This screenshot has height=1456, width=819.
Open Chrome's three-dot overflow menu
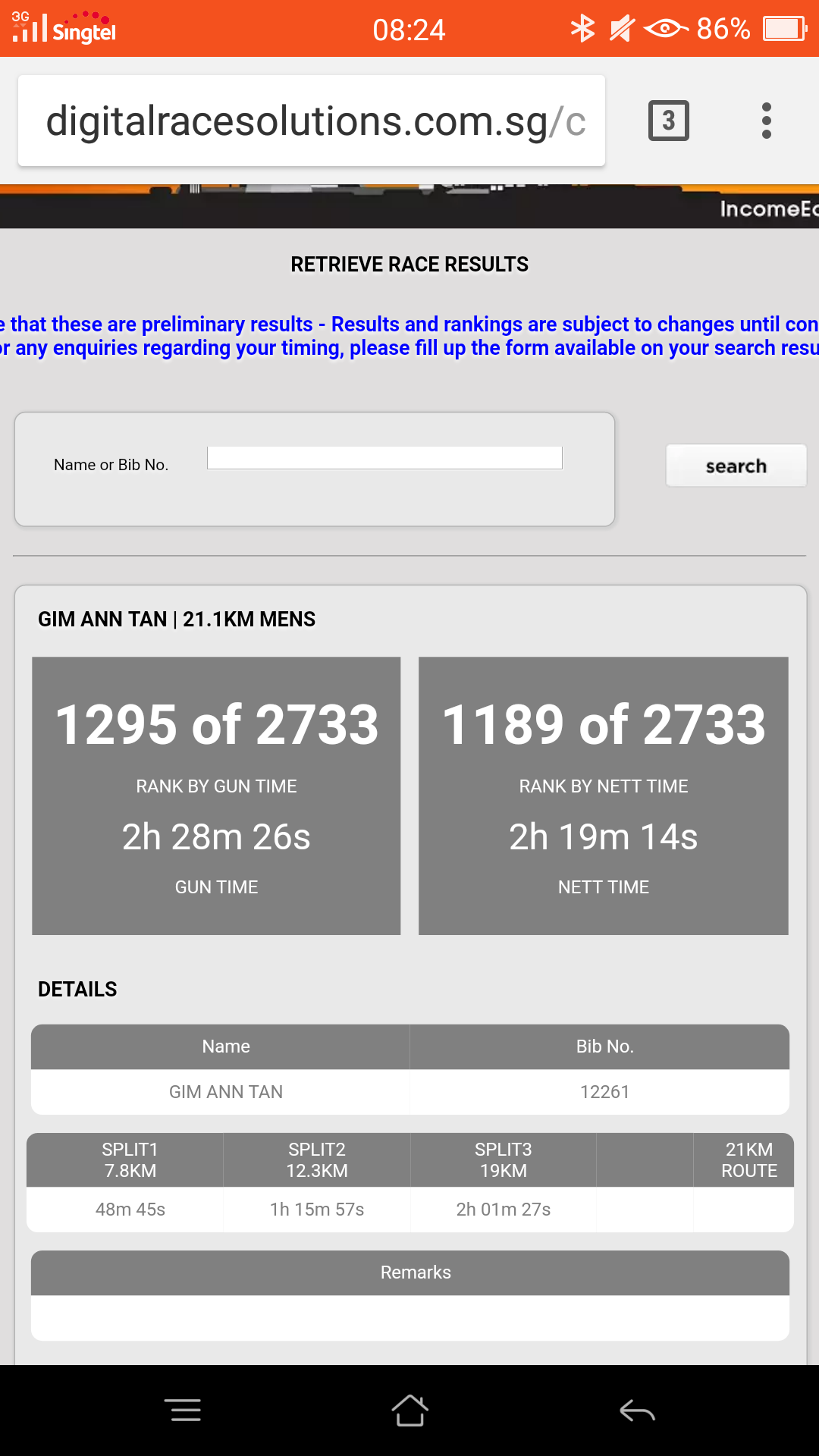pyautogui.click(x=766, y=121)
